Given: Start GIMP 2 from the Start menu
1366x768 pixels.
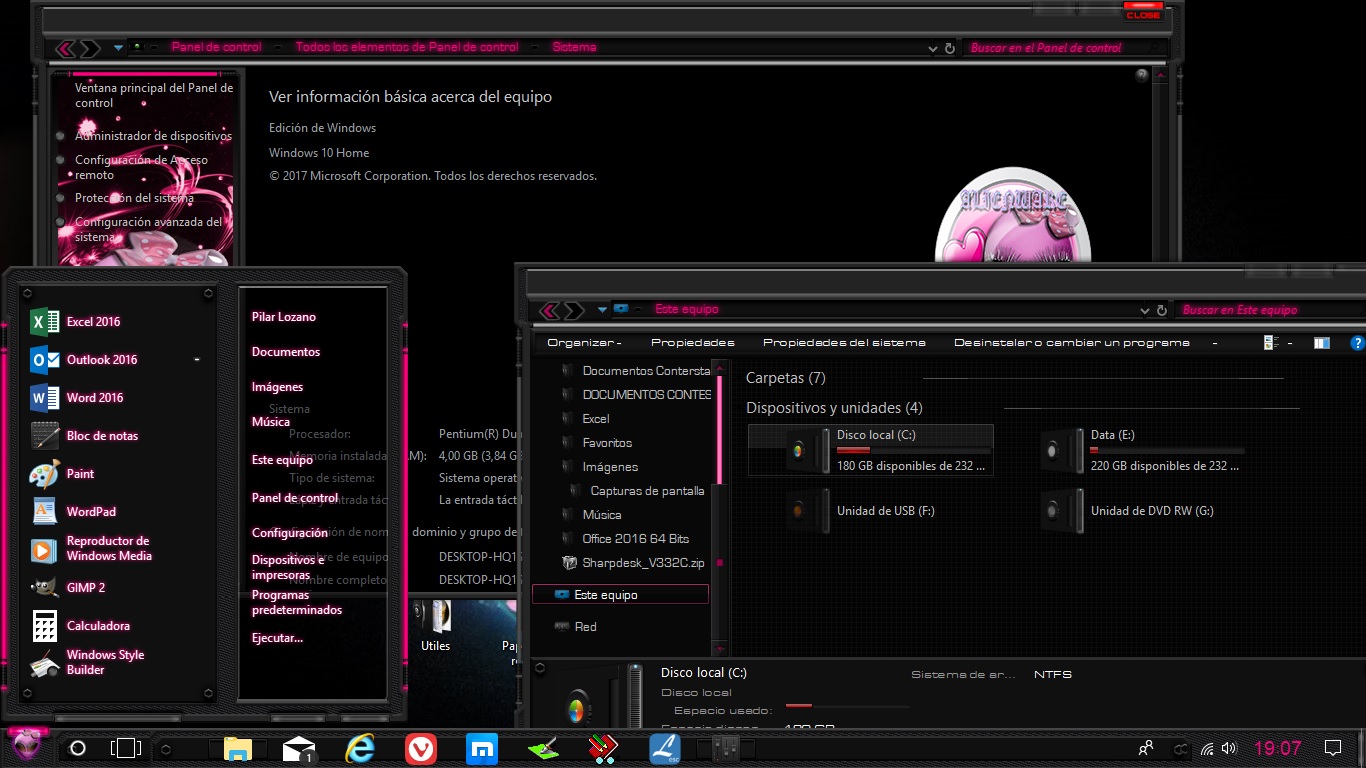Looking at the screenshot, I should click(x=68, y=588).
